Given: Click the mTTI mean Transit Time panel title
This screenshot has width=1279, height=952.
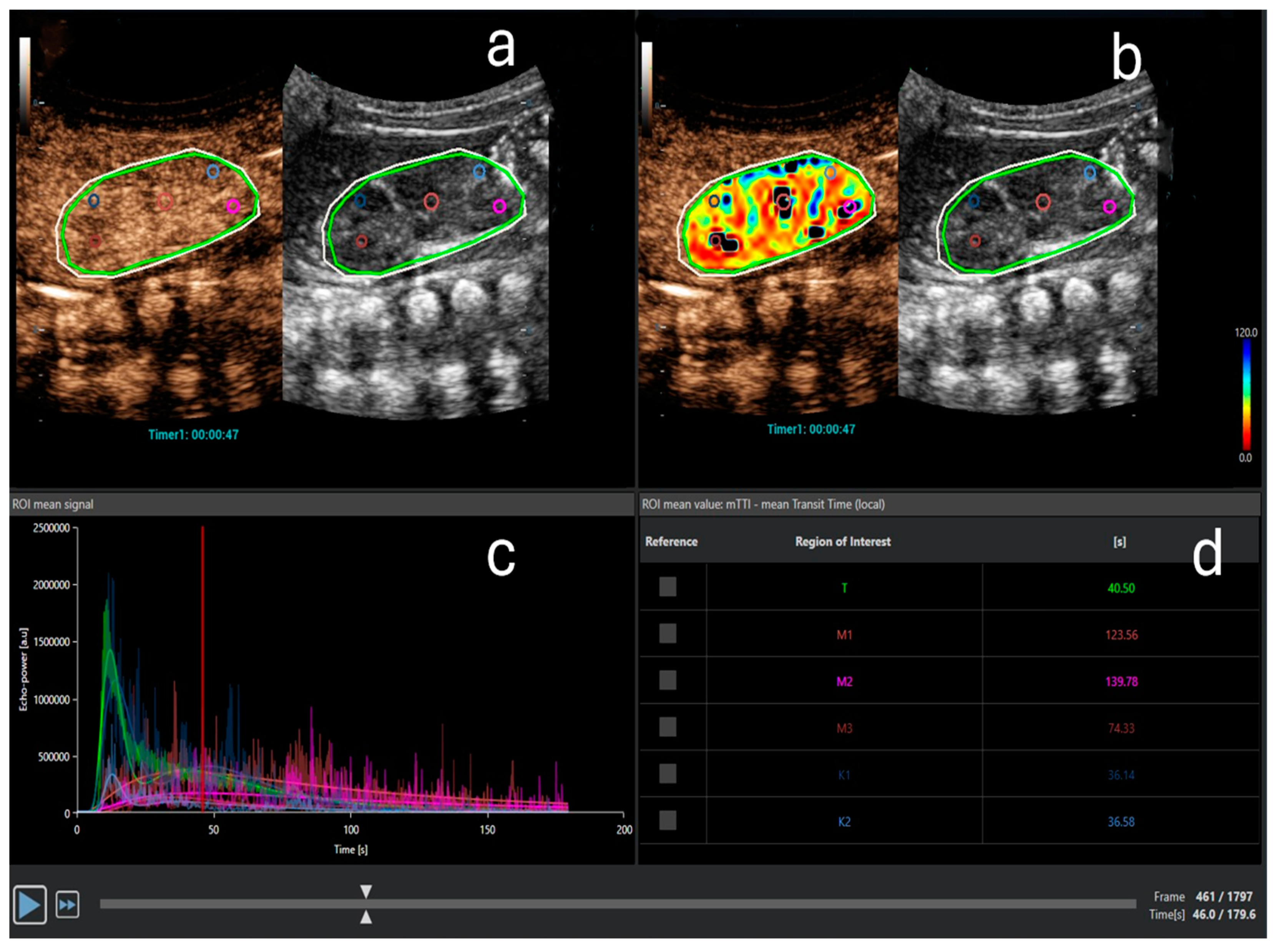Looking at the screenshot, I should (763, 505).
